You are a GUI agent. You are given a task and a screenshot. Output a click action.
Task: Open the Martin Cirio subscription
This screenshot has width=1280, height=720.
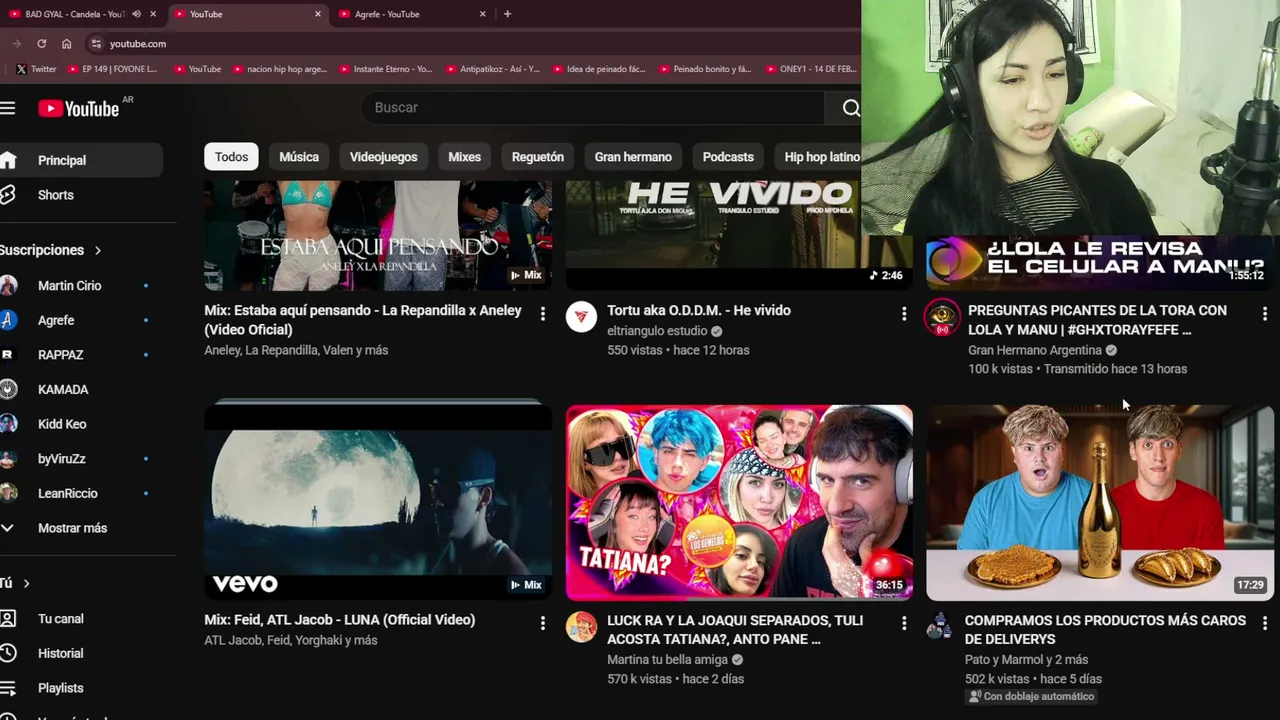click(81, 286)
